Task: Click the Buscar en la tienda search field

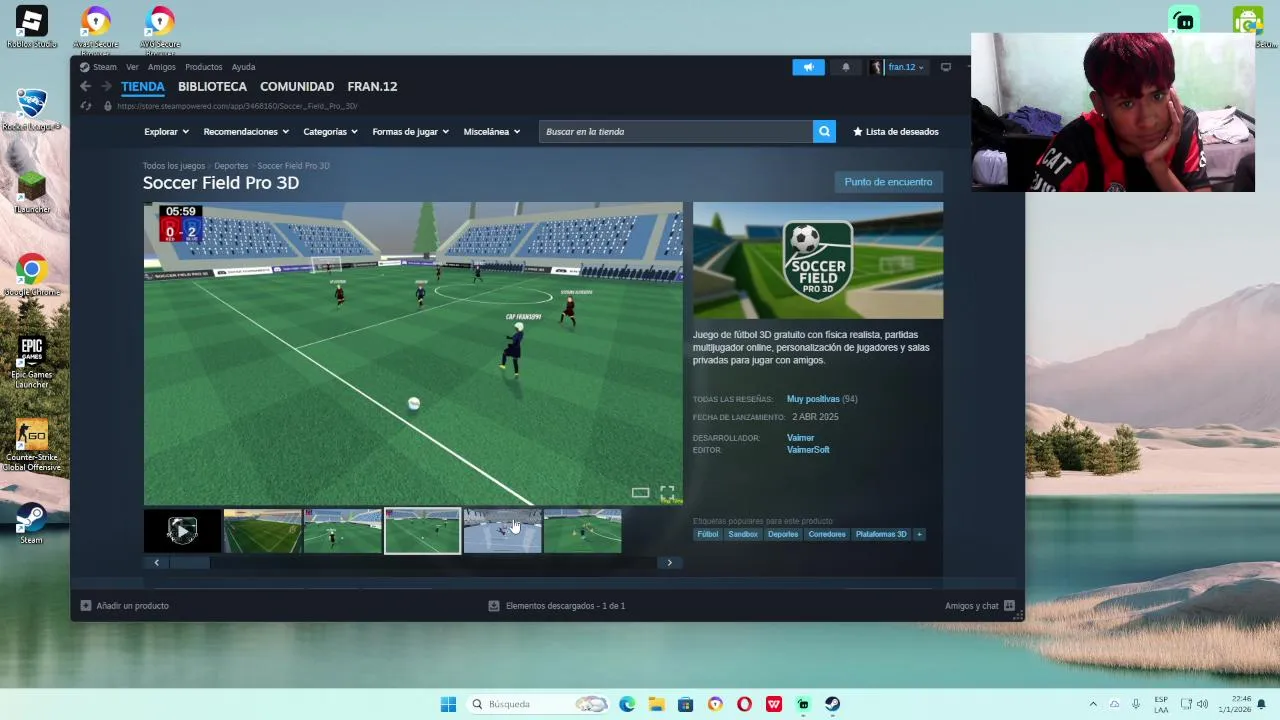Action: (x=676, y=131)
